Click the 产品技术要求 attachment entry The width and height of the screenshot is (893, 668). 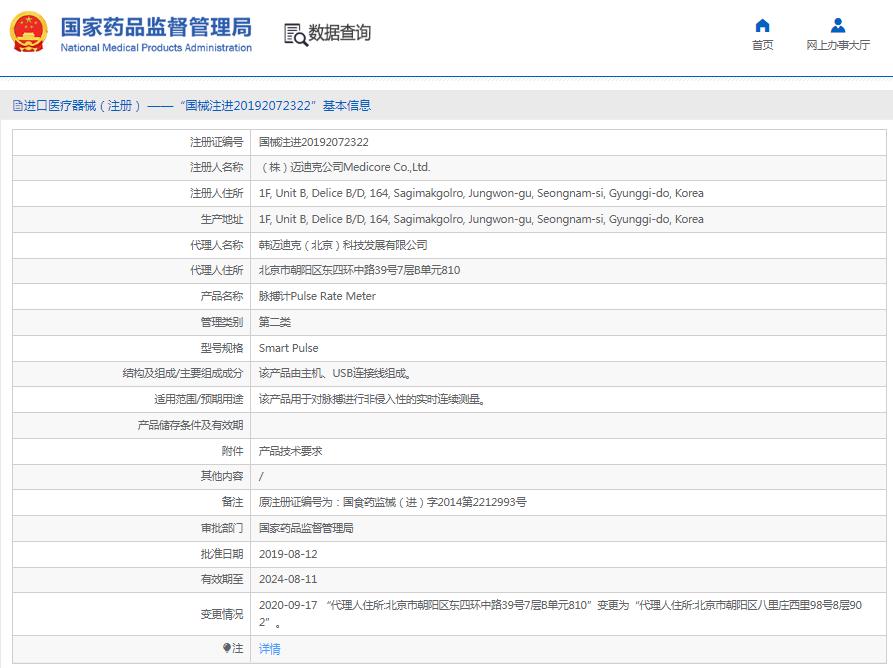click(x=291, y=451)
